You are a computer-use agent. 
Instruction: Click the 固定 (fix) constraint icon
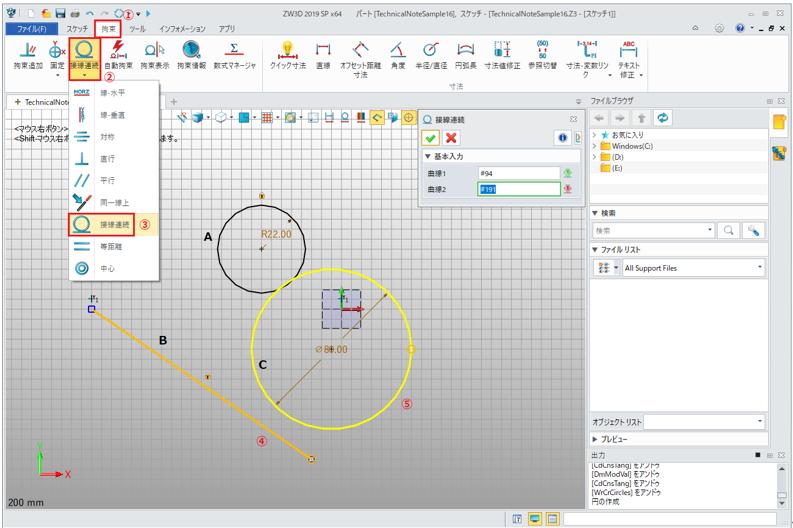[x=57, y=56]
